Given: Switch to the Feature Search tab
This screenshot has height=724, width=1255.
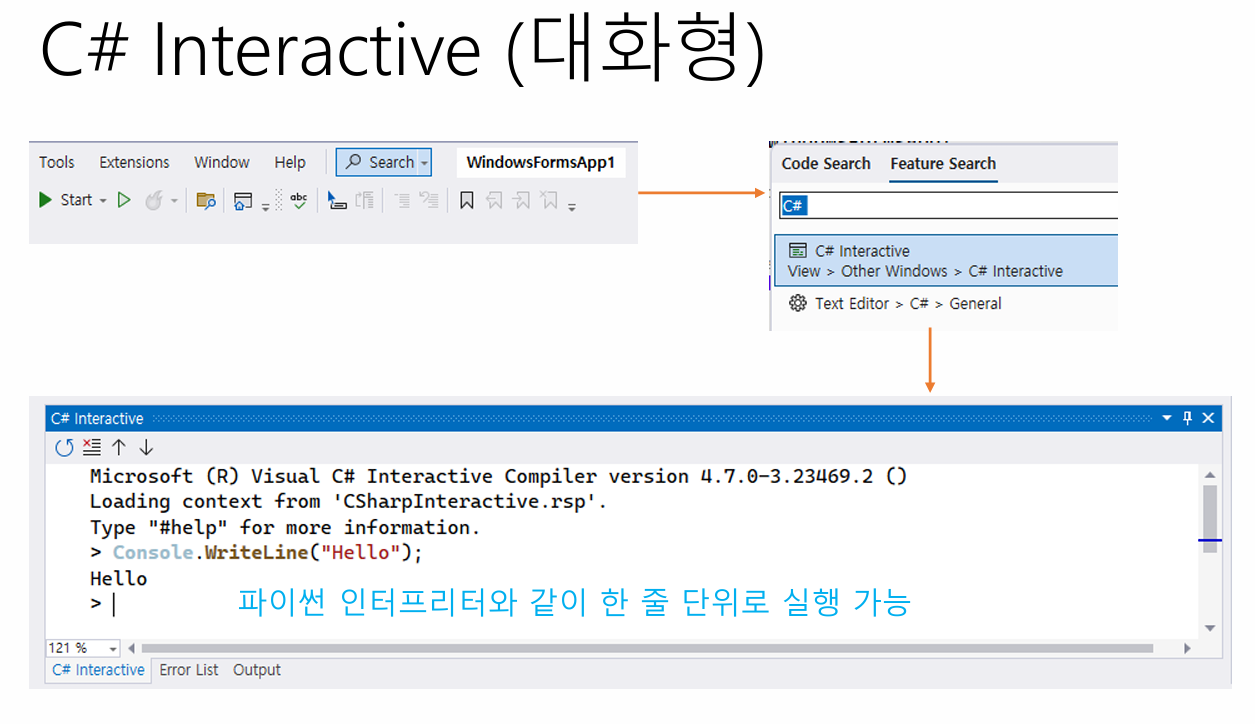Looking at the screenshot, I should (x=943, y=164).
